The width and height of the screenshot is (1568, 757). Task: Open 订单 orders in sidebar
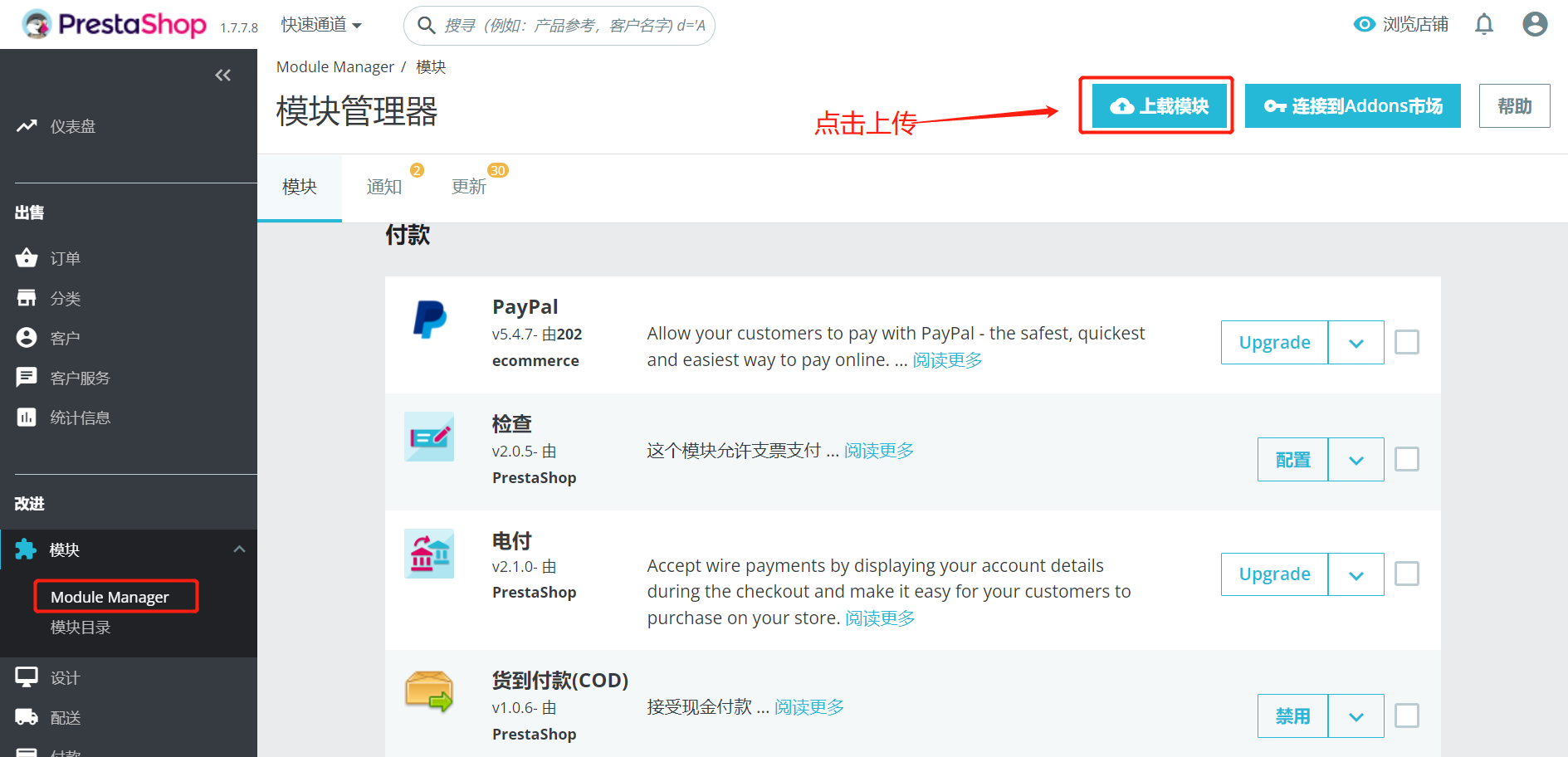(x=48, y=258)
